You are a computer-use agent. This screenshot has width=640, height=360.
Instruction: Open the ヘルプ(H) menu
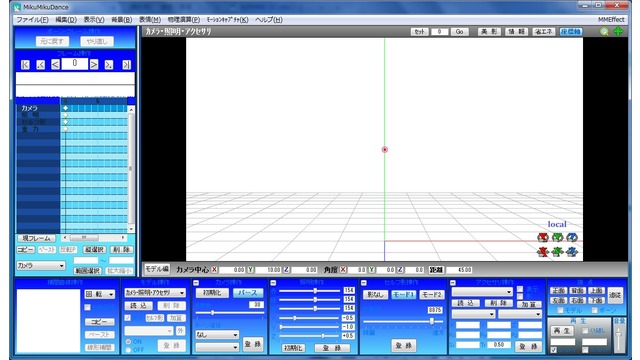coord(269,20)
